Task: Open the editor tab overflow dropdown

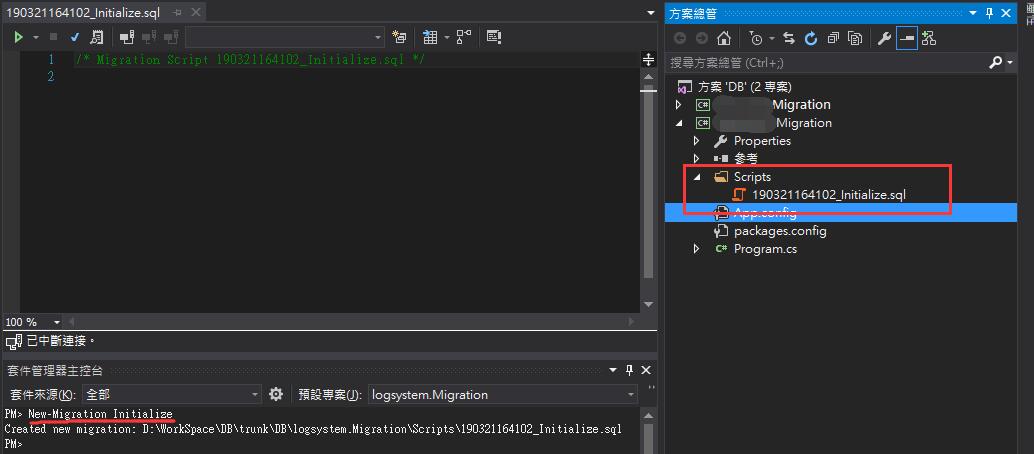Action: 651,13
